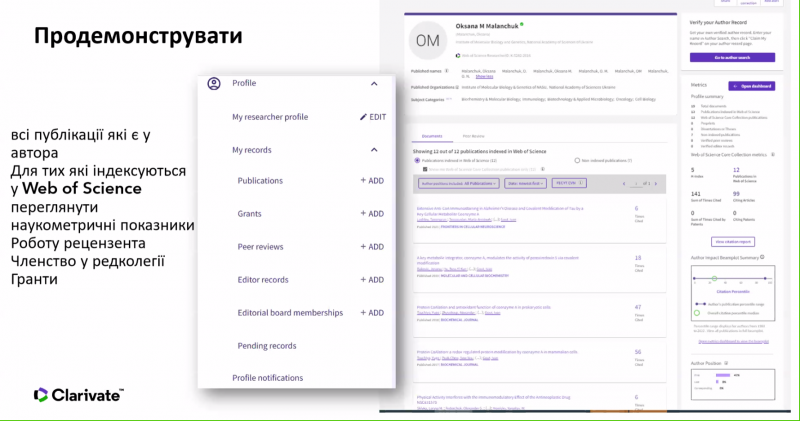Screen dimensions: 800x421
Task: Click info icon by Web of Science Core Collection metrics
Action: pos(773,155)
